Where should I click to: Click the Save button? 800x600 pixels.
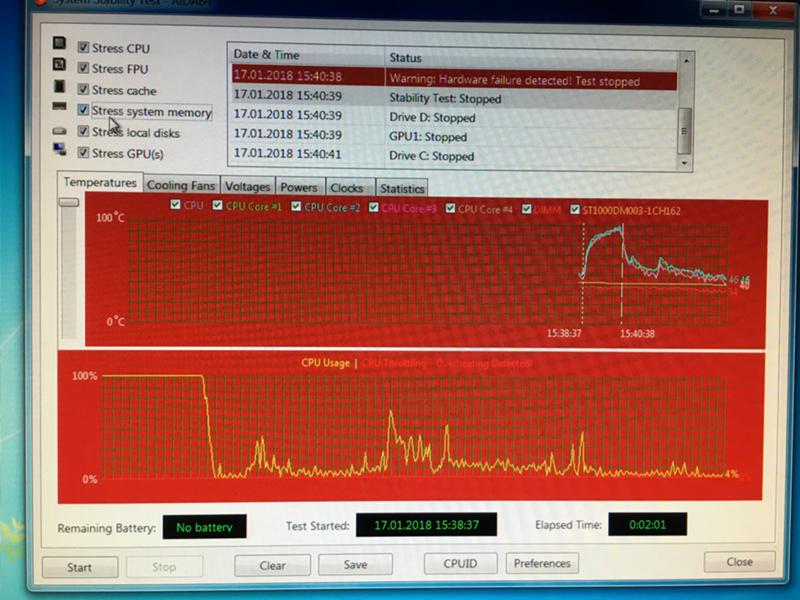(356, 564)
